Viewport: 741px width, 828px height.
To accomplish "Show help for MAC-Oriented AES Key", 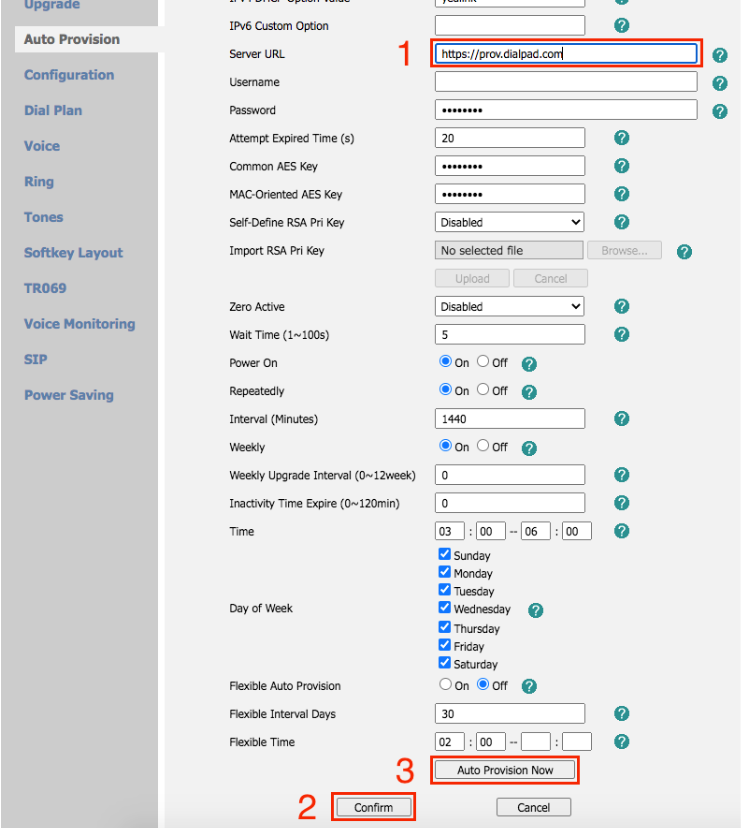I will (x=622, y=194).
